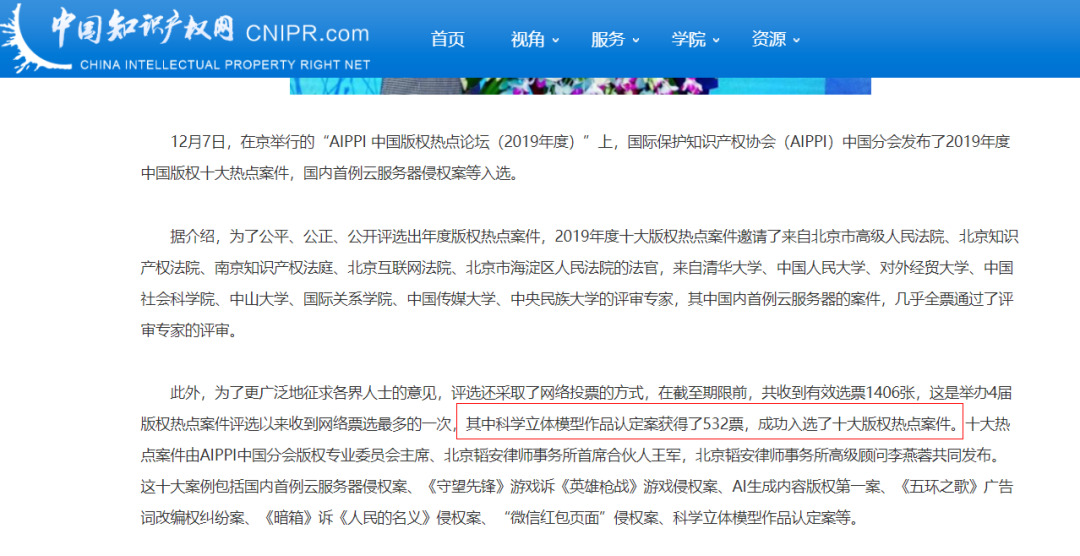This screenshot has height=556, width=1080.
Task: Expand the dropdown arrow beside 服务
Action: (635, 40)
